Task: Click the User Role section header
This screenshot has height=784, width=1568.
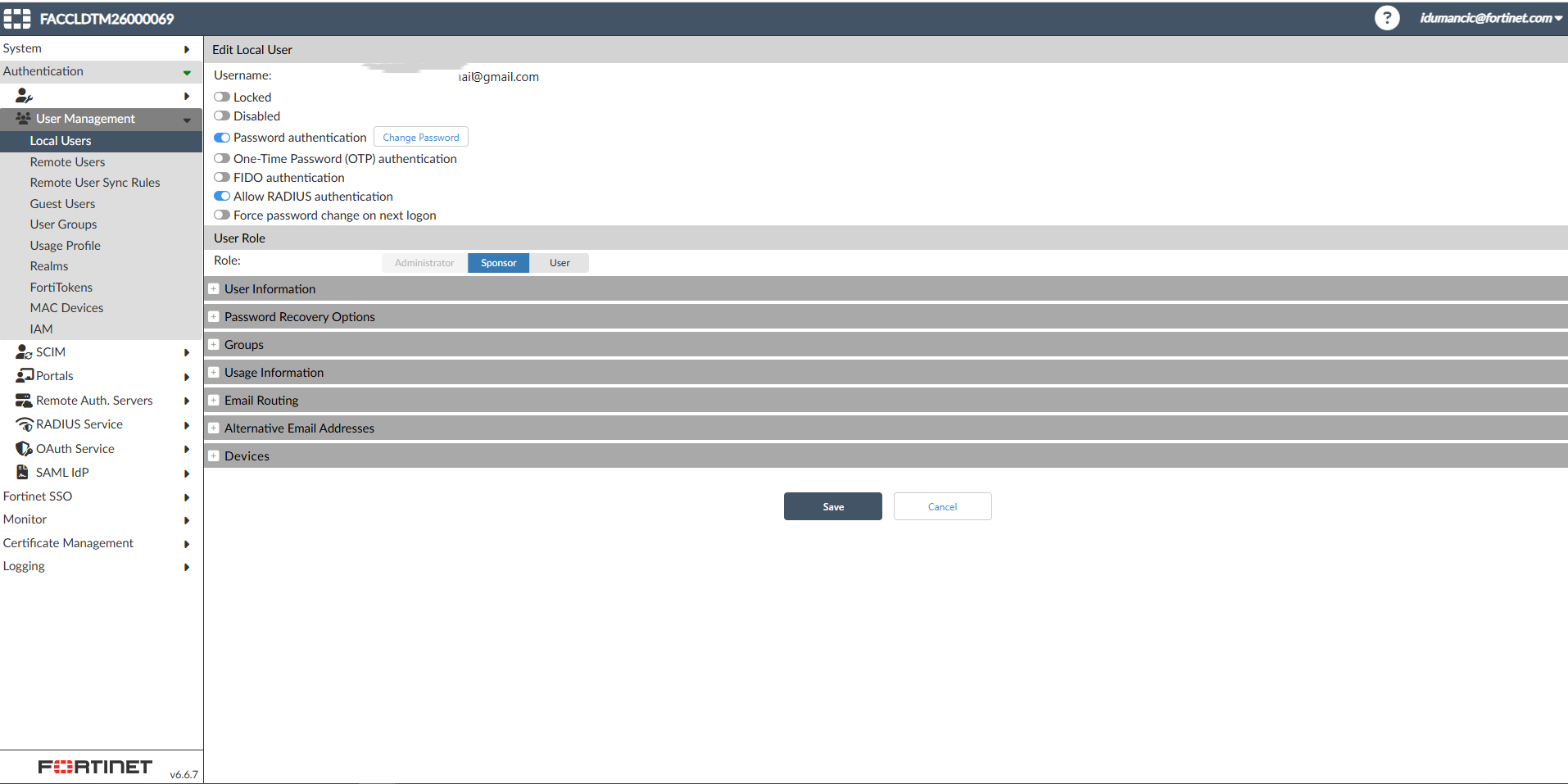Action: (x=240, y=238)
